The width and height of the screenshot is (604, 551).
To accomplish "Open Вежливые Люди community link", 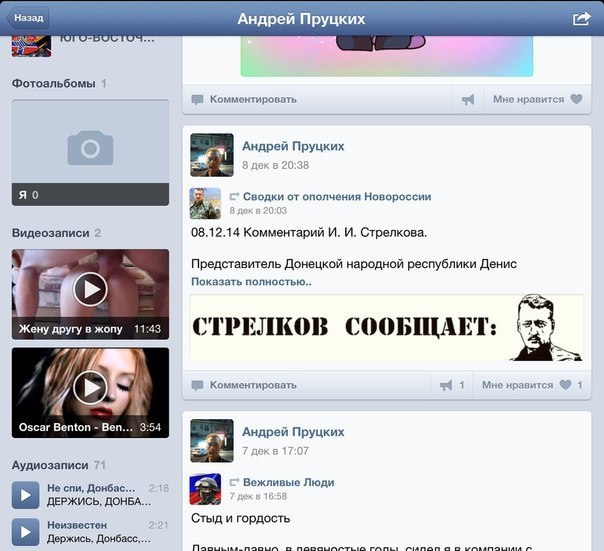I will pyautogui.click(x=288, y=482).
